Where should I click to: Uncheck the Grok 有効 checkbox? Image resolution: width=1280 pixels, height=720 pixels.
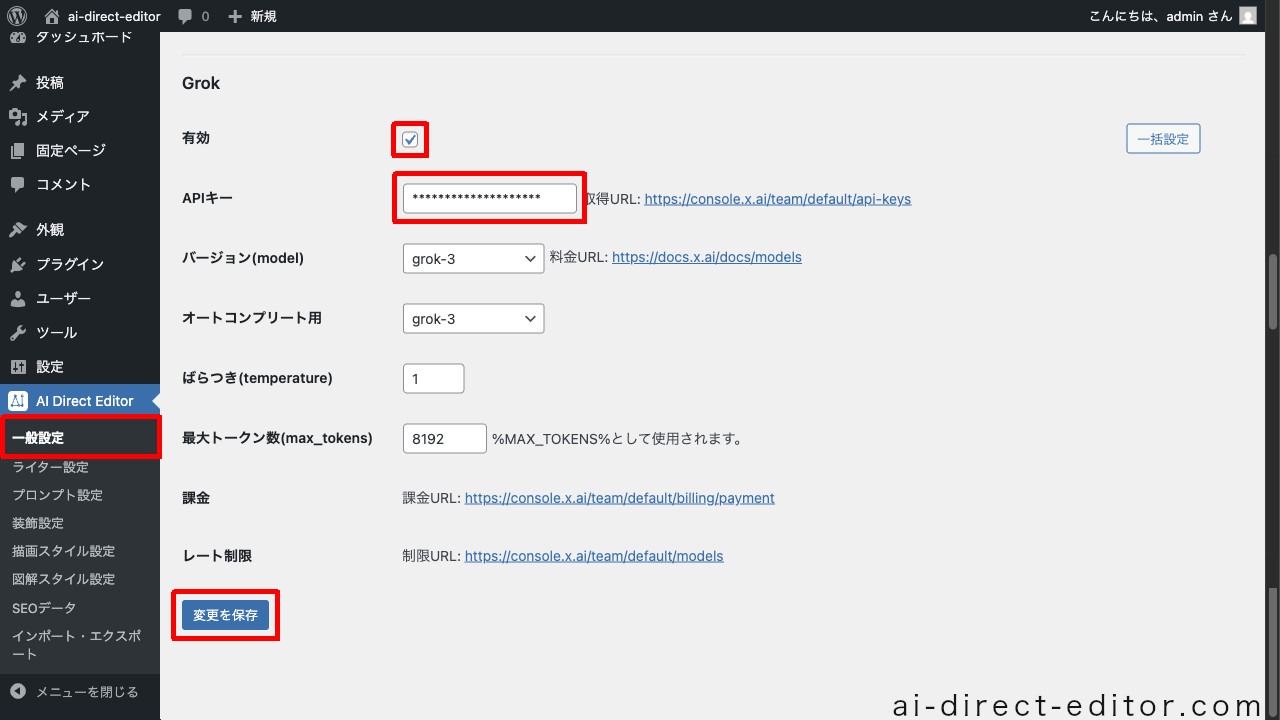pyautogui.click(x=410, y=139)
